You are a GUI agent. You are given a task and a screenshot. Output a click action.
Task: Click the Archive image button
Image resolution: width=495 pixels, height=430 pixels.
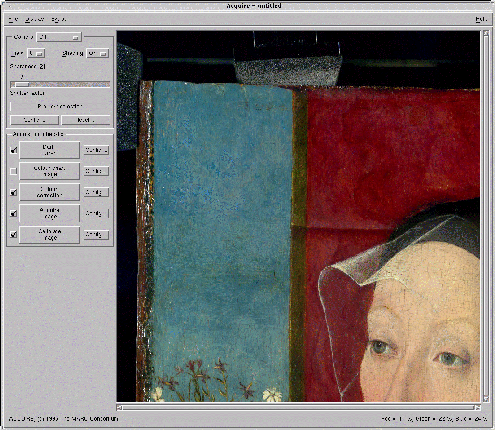[49, 235]
